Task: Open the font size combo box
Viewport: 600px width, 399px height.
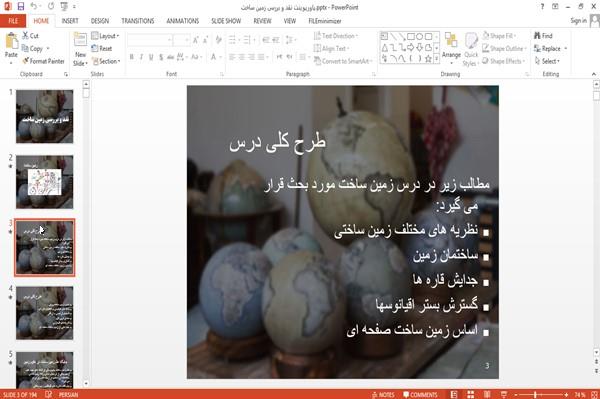Action: pyautogui.click(x=181, y=40)
